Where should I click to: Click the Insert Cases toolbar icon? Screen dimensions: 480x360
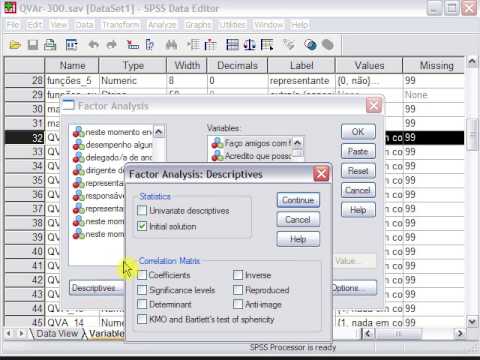(194, 45)
